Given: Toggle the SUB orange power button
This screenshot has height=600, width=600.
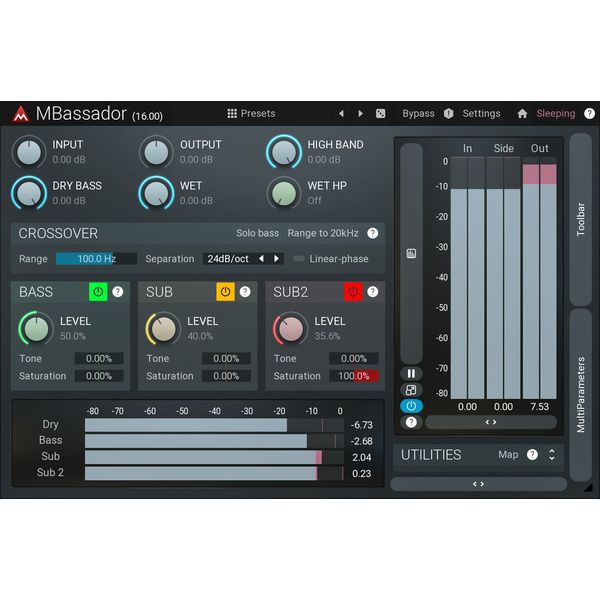Looking at the screenshot, I should click(x=225, y=292).
